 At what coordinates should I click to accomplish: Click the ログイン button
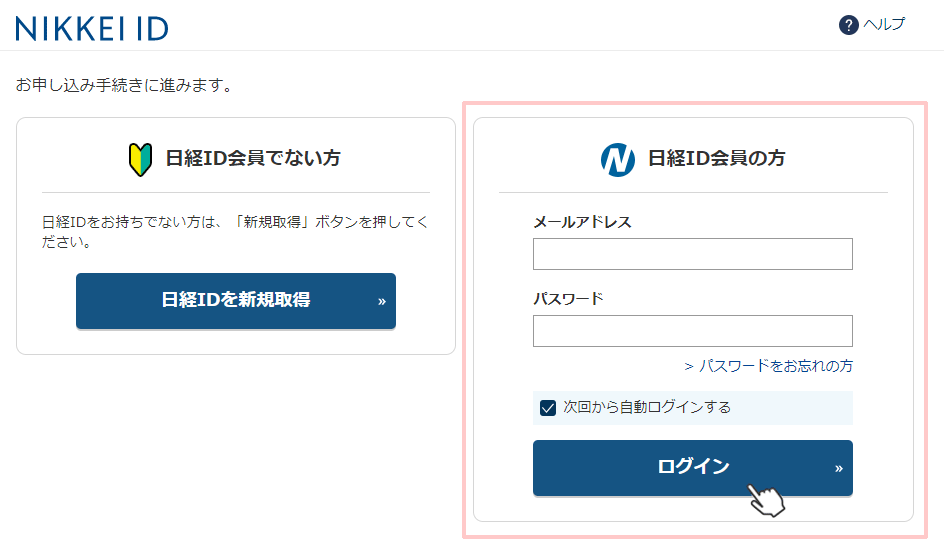pyautogui.click(x=692, y=468)
